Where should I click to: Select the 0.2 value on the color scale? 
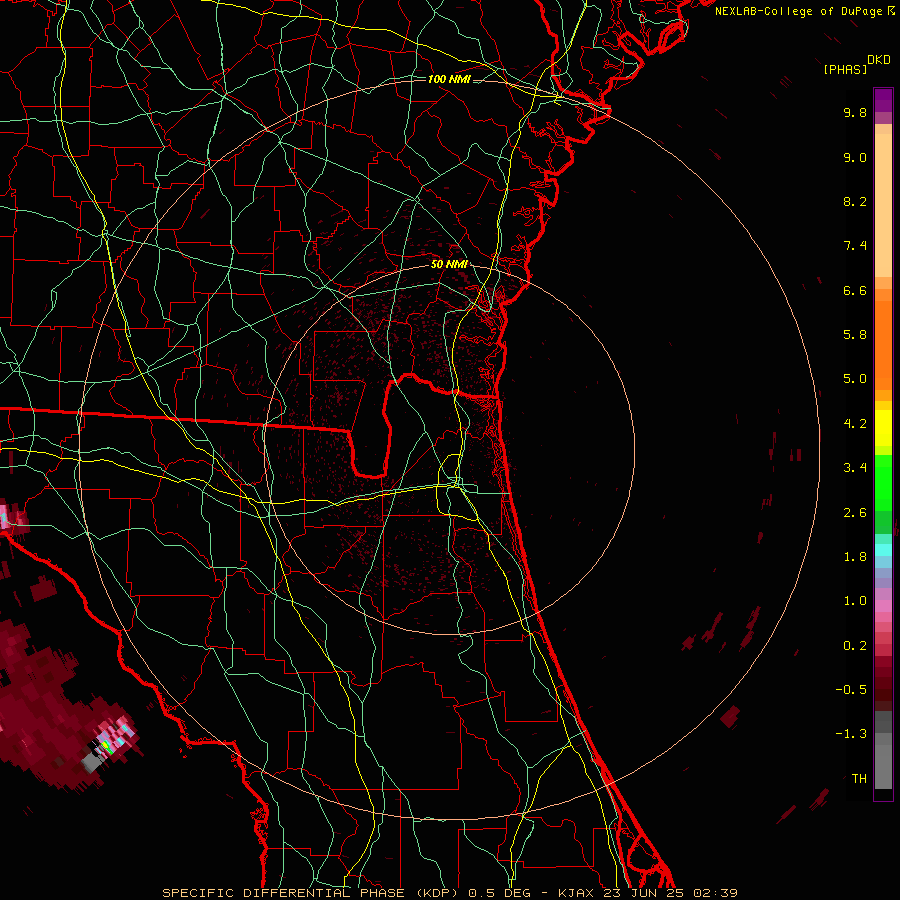point(855,646)
